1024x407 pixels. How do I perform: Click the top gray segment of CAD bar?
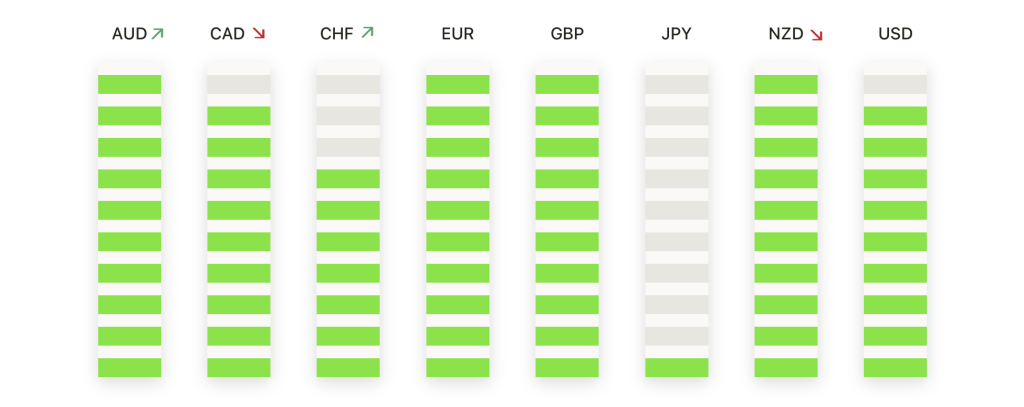(239, 84)
